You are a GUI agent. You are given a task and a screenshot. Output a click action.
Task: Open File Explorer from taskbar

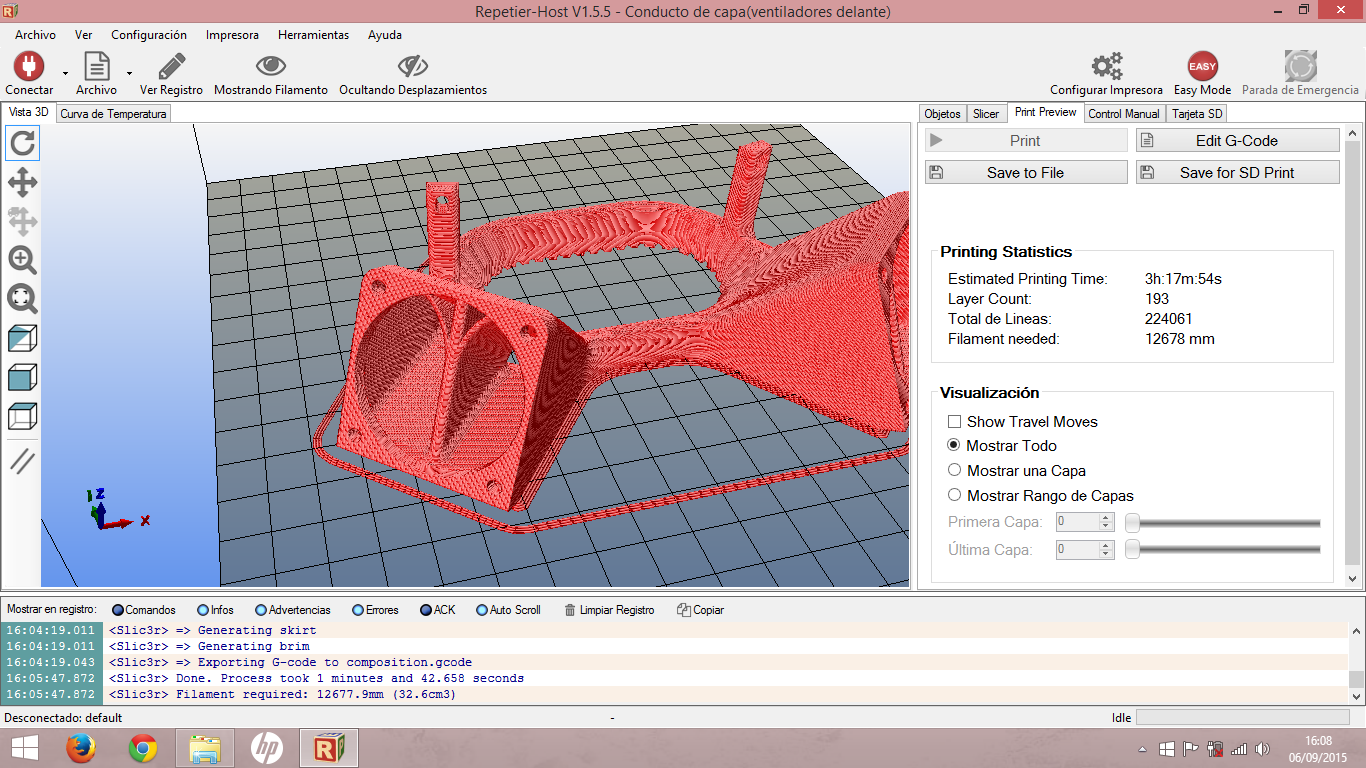205,748
